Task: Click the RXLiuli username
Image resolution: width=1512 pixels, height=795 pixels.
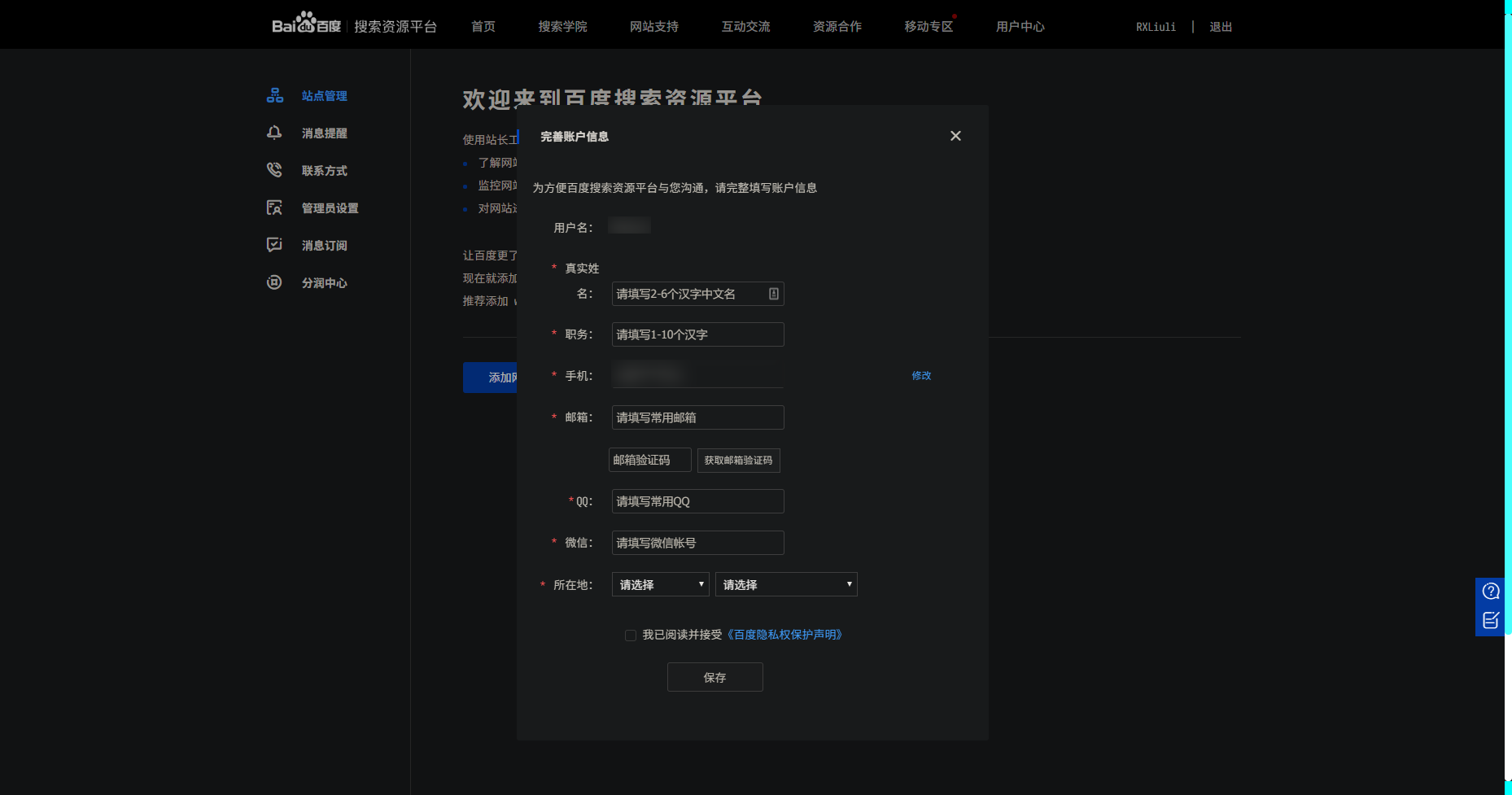Action: tap(1156, 27)
